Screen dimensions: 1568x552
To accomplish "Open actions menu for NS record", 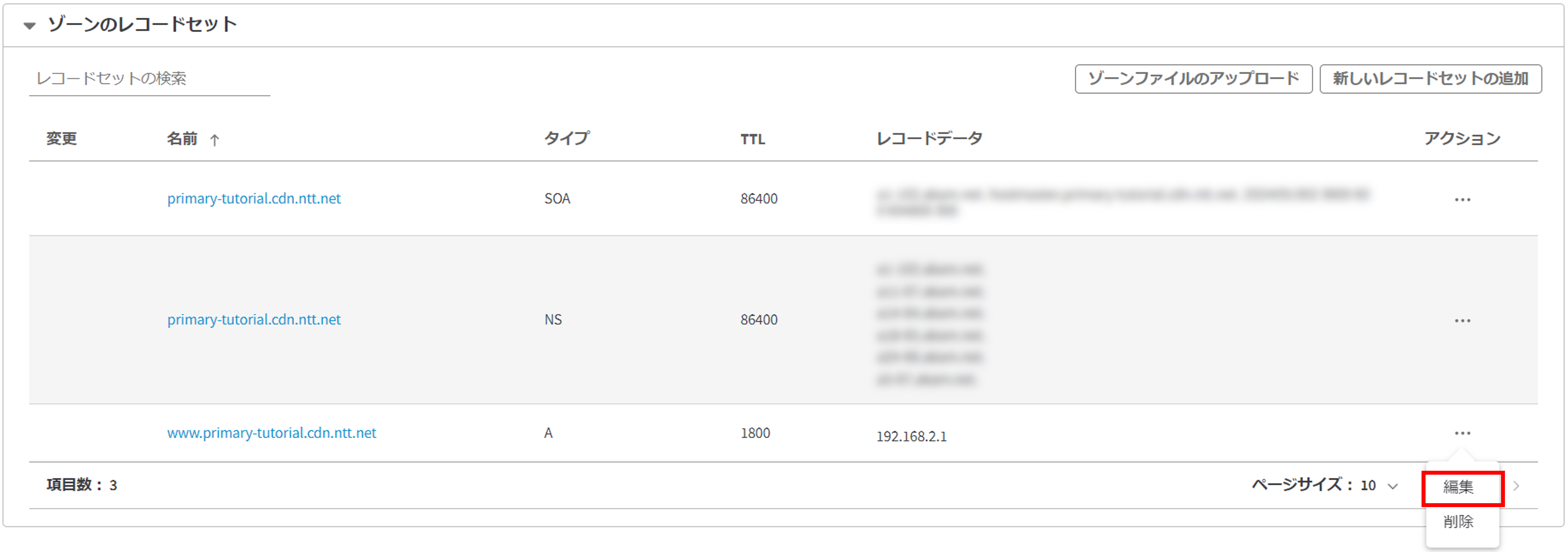I will coord(1462,321).
